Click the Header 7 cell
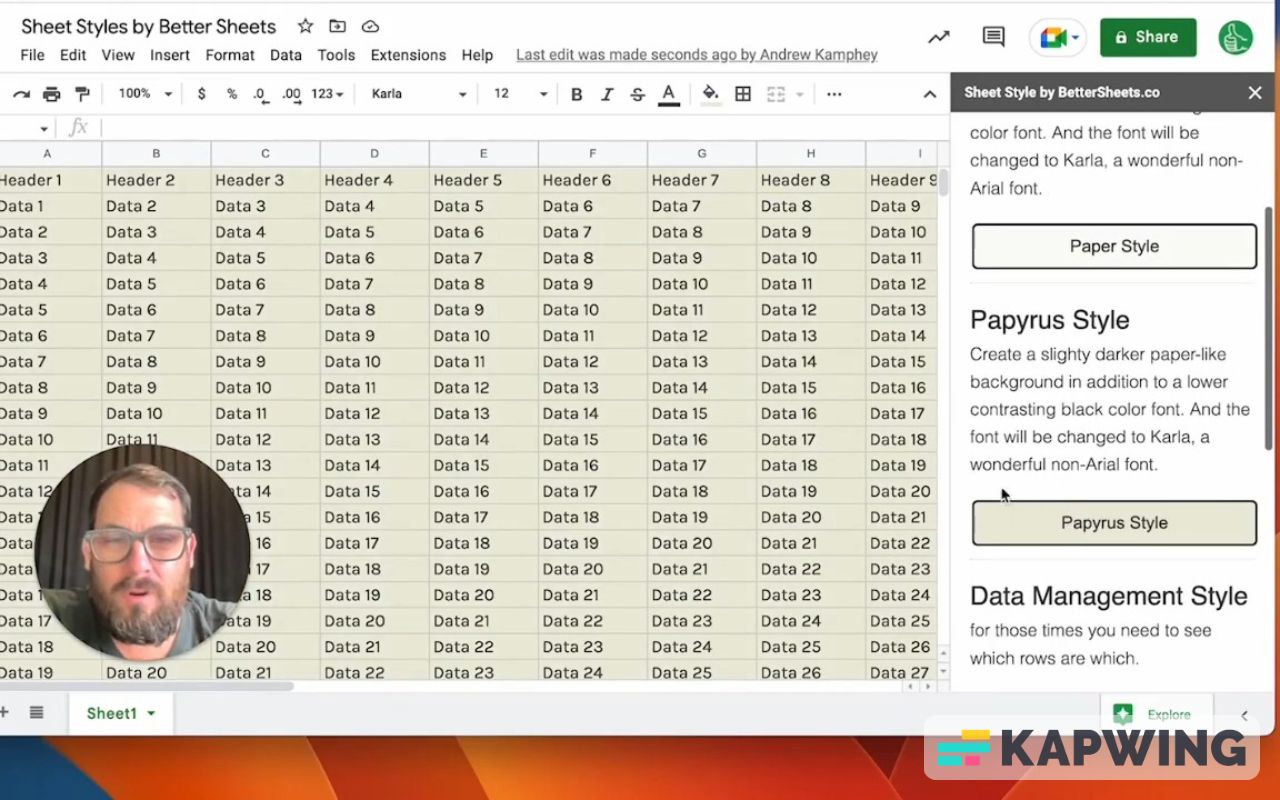Image resolution: width=1280 pixels, height=800 pixels. click(702, 180)
